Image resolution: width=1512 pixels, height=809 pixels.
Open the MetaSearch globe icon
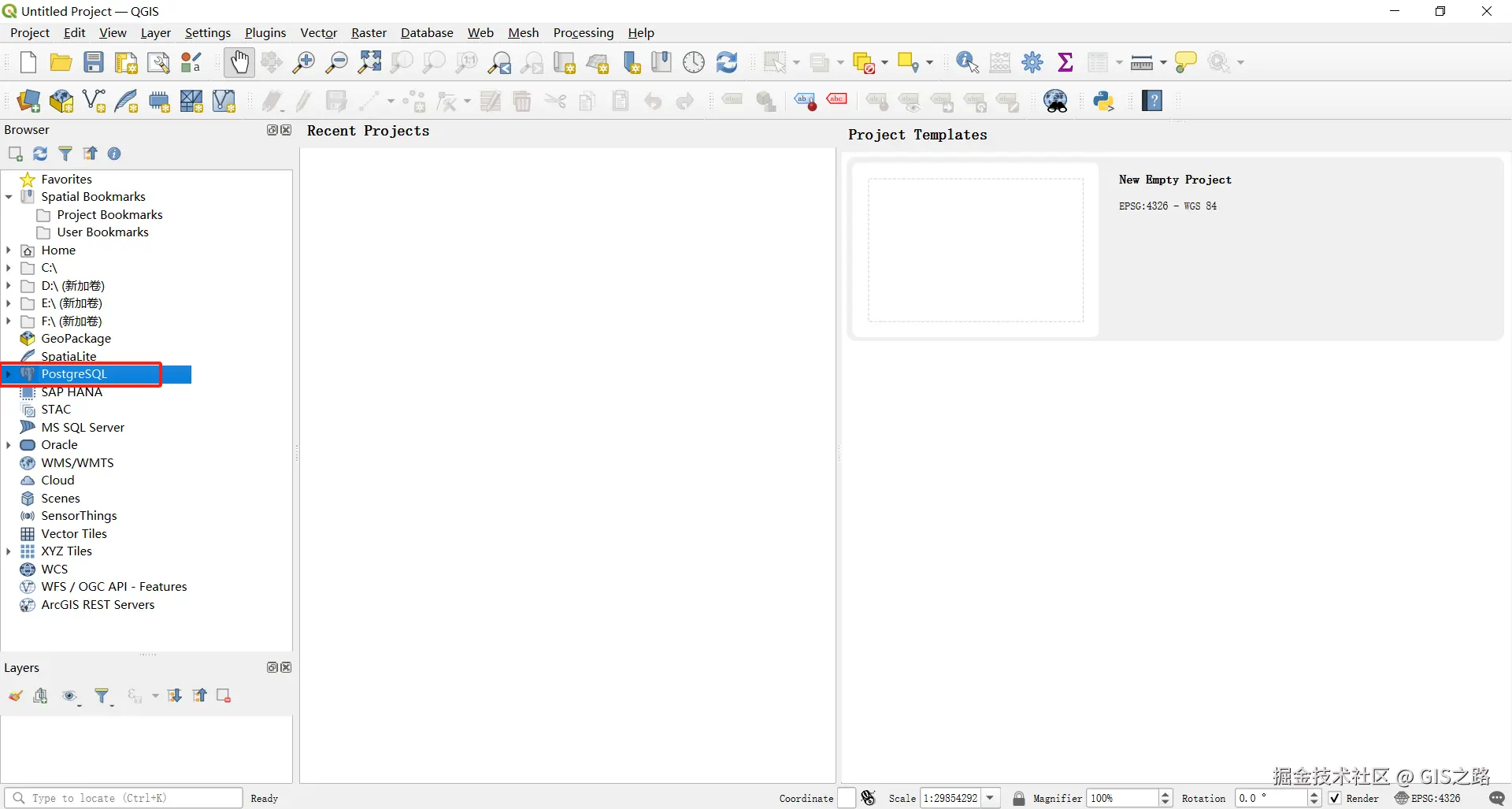[x=1055, y=101]
